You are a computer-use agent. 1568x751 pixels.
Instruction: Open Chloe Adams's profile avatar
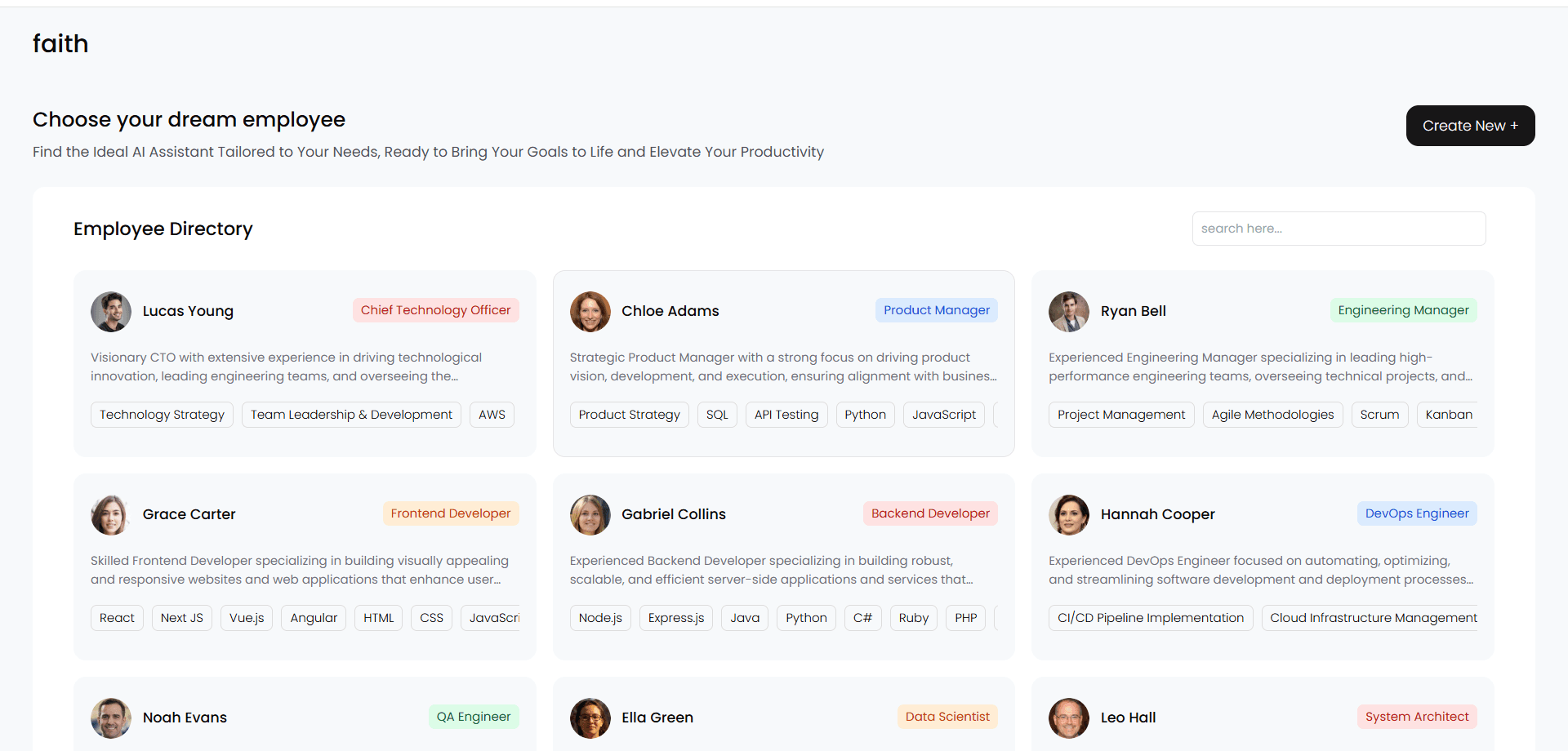590,311
